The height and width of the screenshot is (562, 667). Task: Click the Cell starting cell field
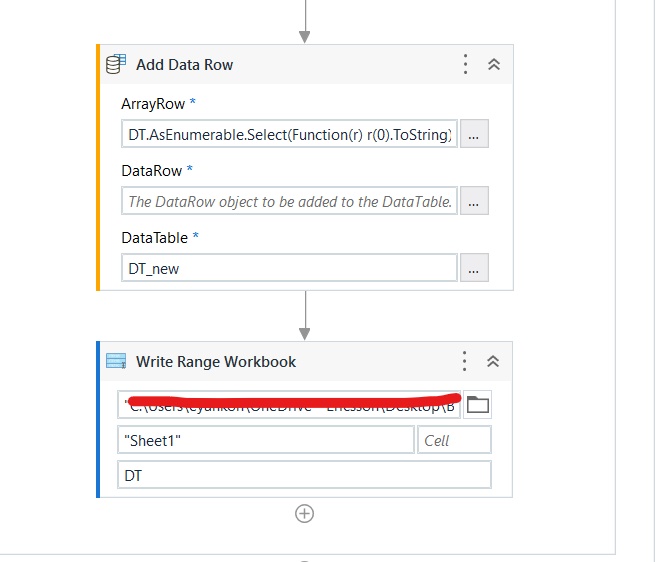pos(454,440)
